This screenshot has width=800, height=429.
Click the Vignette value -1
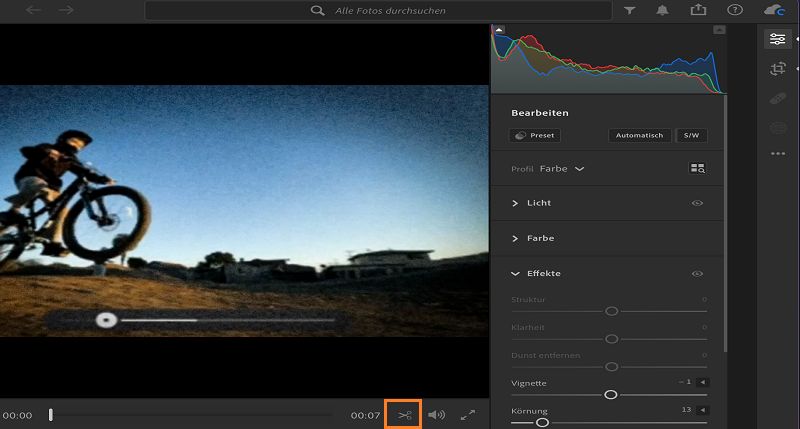(685, 382)
